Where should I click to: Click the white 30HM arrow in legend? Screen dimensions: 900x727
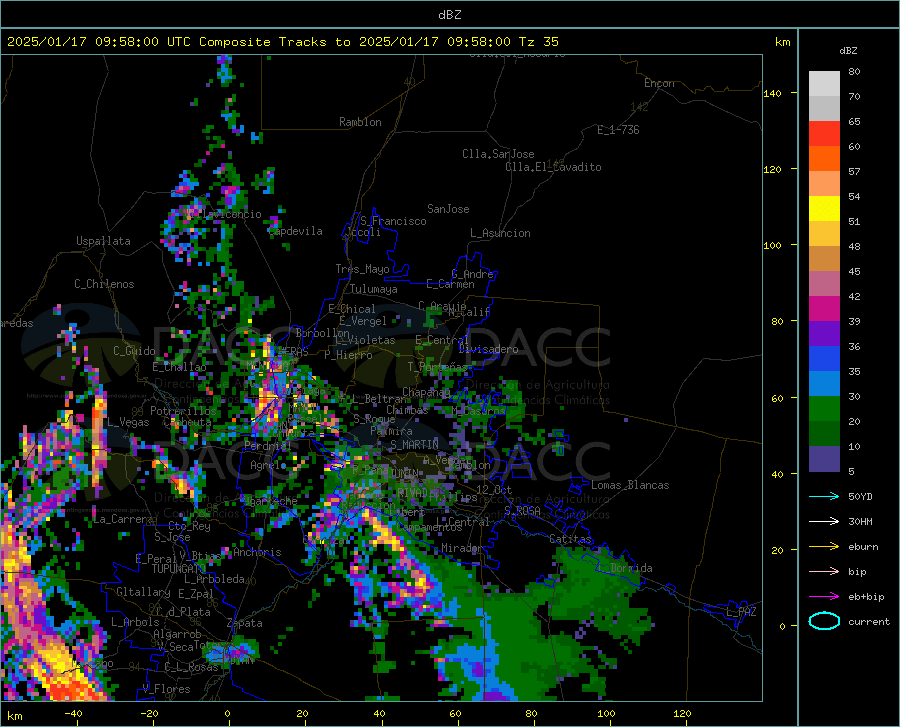tap(824, 522)
